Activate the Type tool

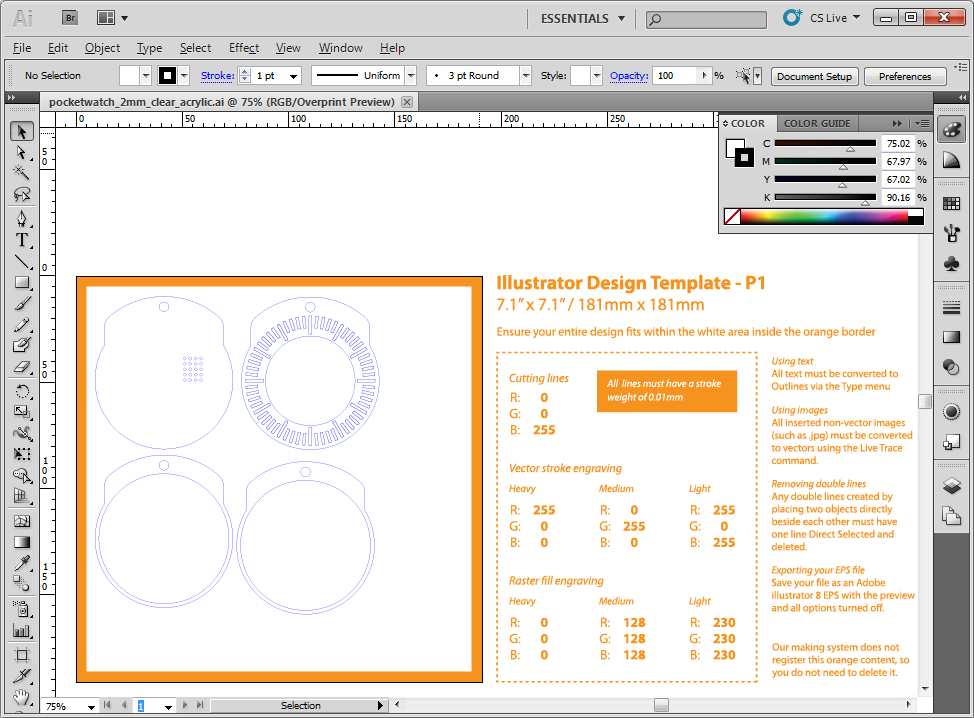click(x=22, y=240)
